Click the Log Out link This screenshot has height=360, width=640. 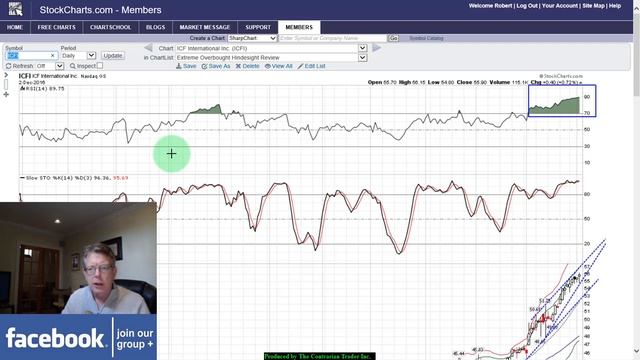tap(527, 6)
